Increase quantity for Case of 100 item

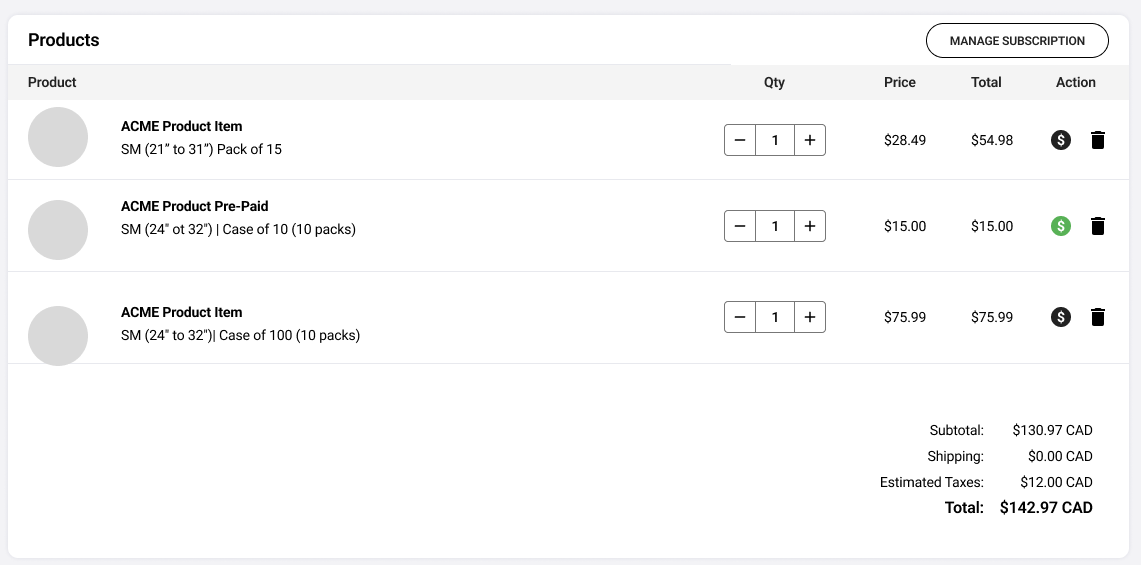809,317
